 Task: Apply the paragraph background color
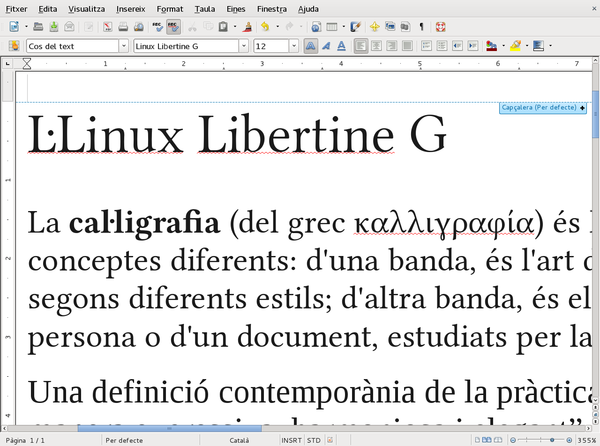pos(539,46)
